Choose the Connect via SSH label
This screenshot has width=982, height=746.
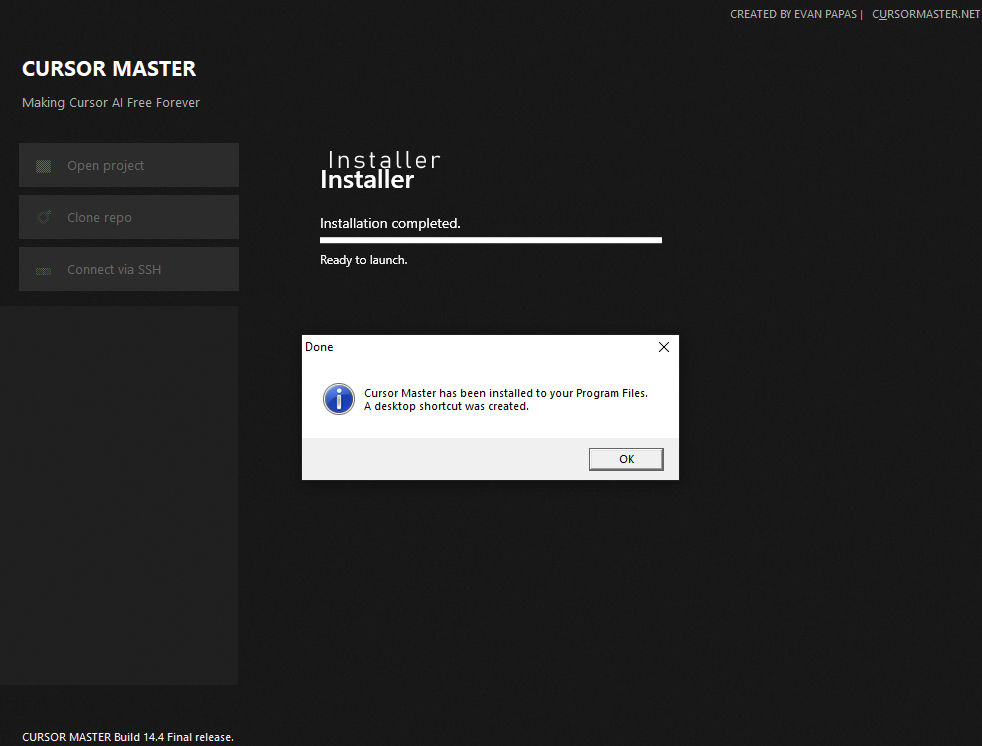pos(114,269)
